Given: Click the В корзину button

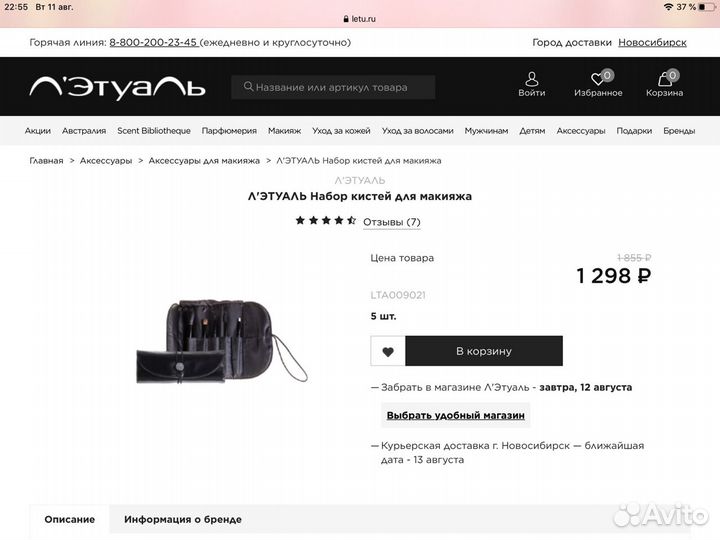Looking at the screenshot, I should pyautogui.click(x=484, y=351).
